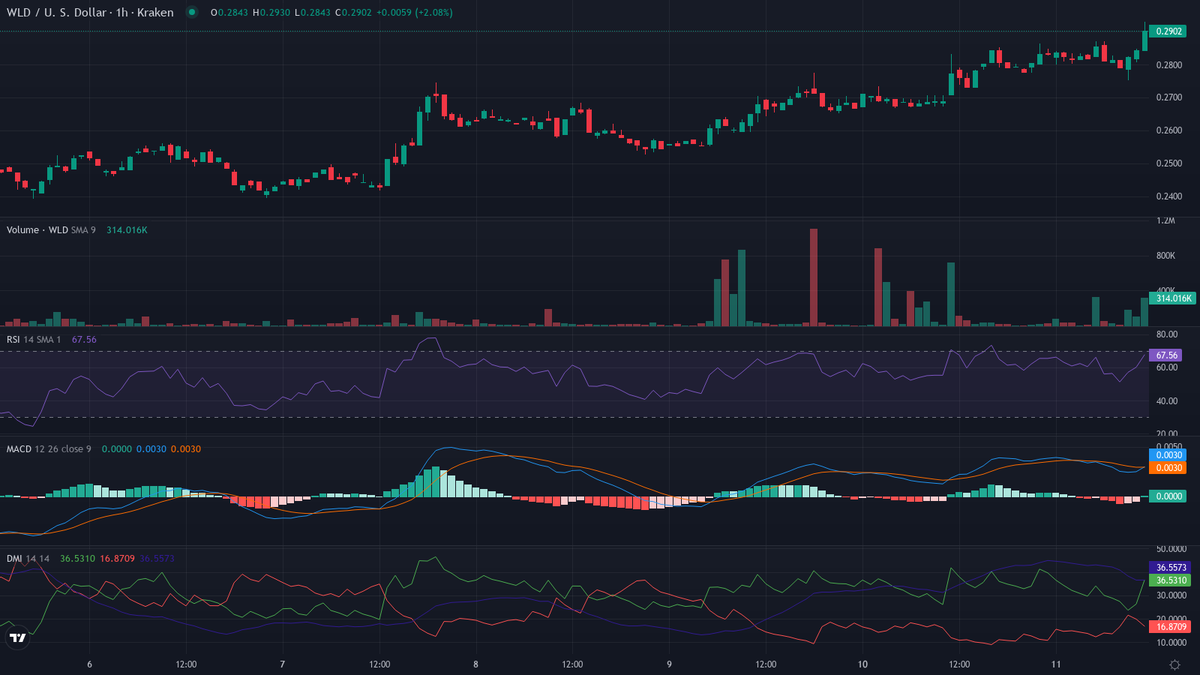Click the 1.2M volume axis label
This screenshot has height=675, width=1200.
[1165, 220]
